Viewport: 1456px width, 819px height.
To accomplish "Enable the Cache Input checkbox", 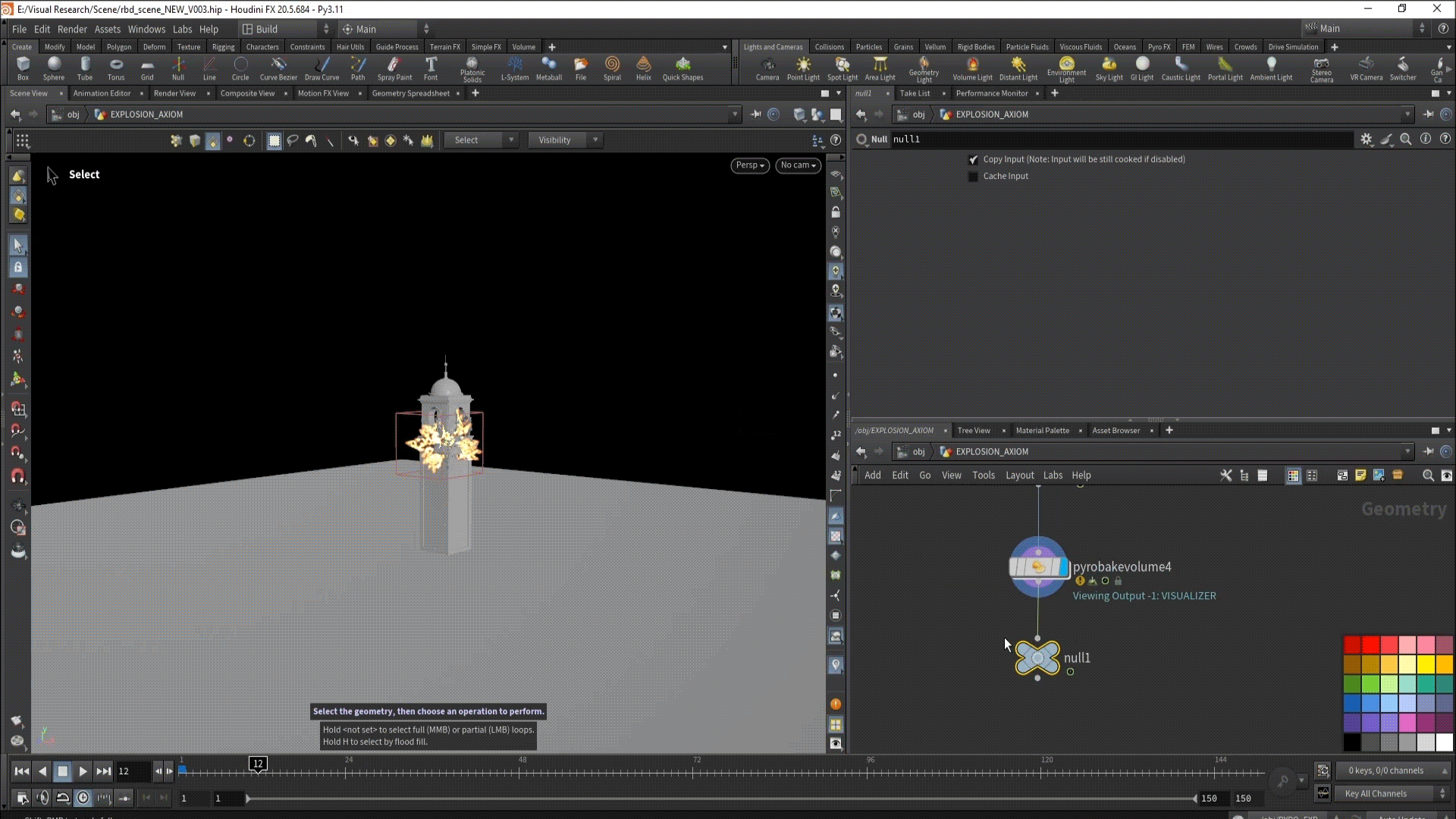I will 973,176.
